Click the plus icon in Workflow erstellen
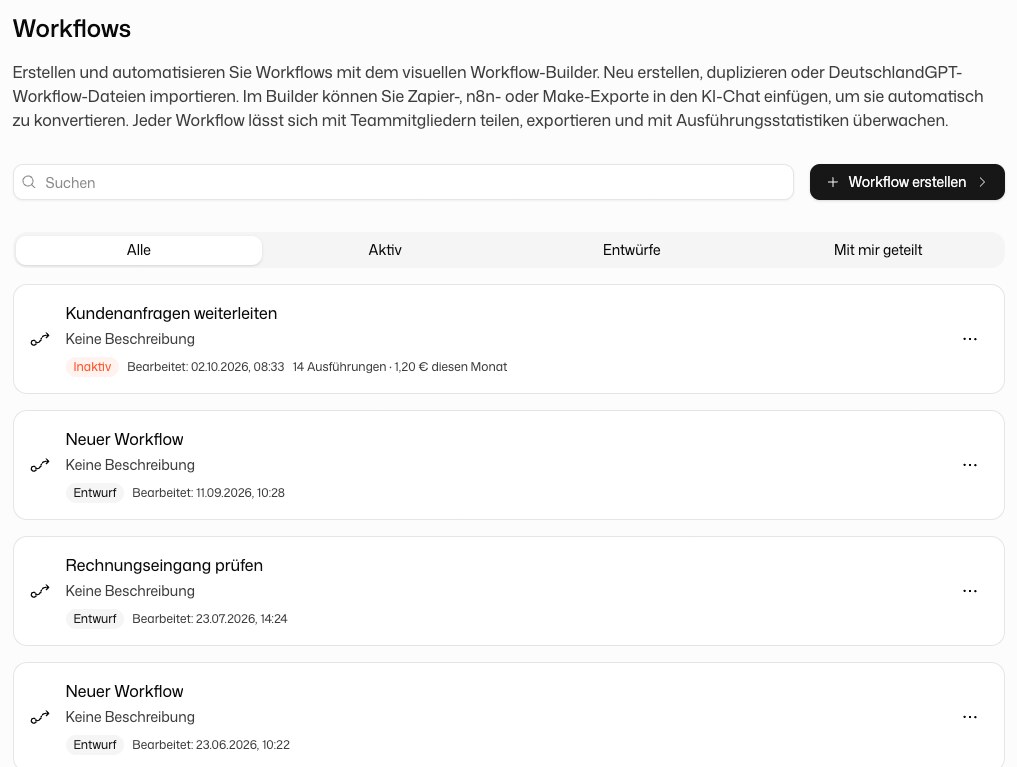The height and width of the screenshot is (767, 1017). point(833,182)
